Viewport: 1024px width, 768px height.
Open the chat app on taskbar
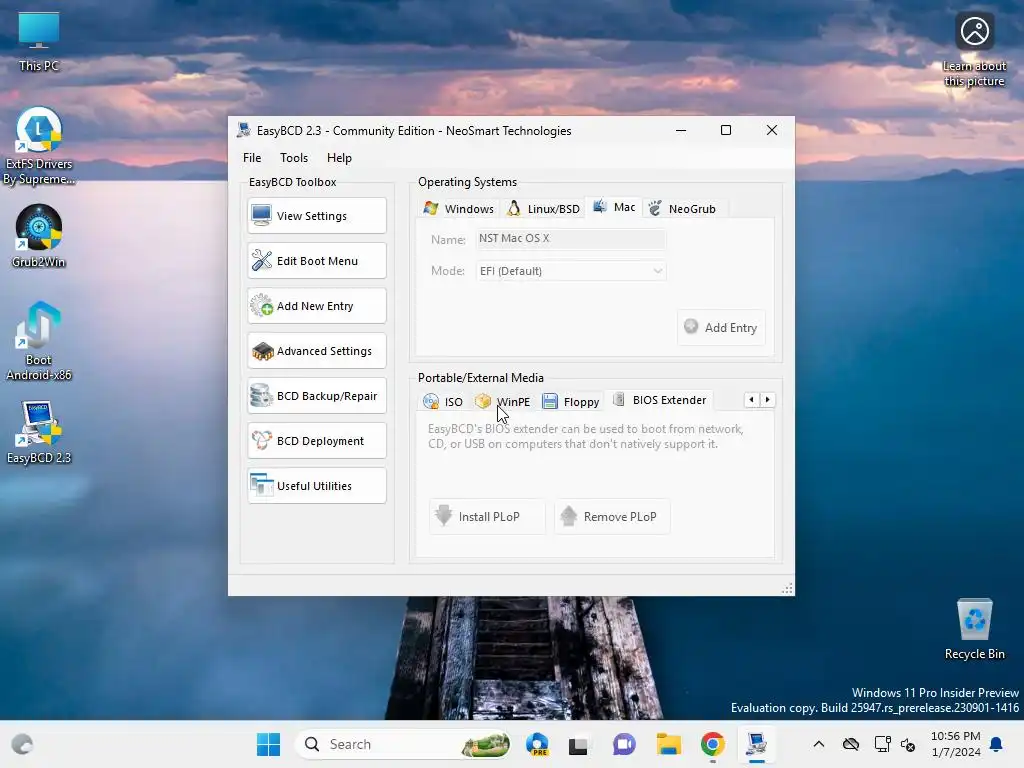tap(624, 744)
